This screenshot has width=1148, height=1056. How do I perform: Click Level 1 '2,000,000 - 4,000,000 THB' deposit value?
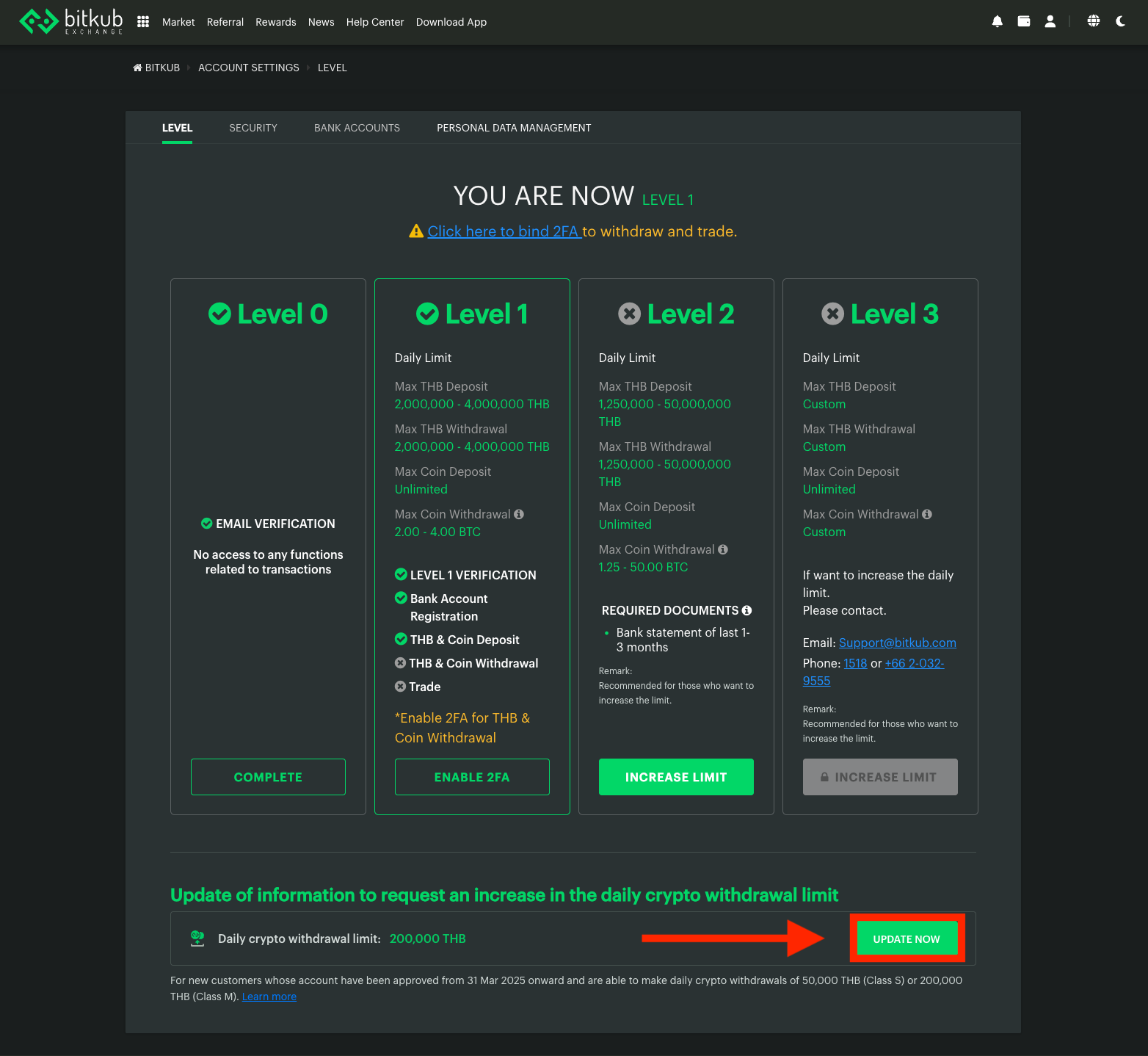point(472,404)
